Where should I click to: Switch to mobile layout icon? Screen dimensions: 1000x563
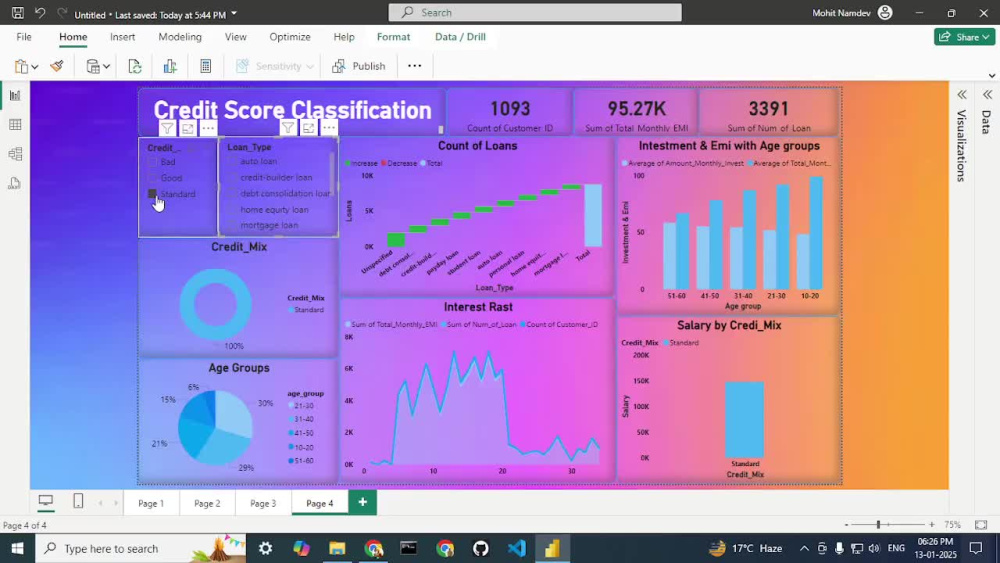click(x=78, y=501)
